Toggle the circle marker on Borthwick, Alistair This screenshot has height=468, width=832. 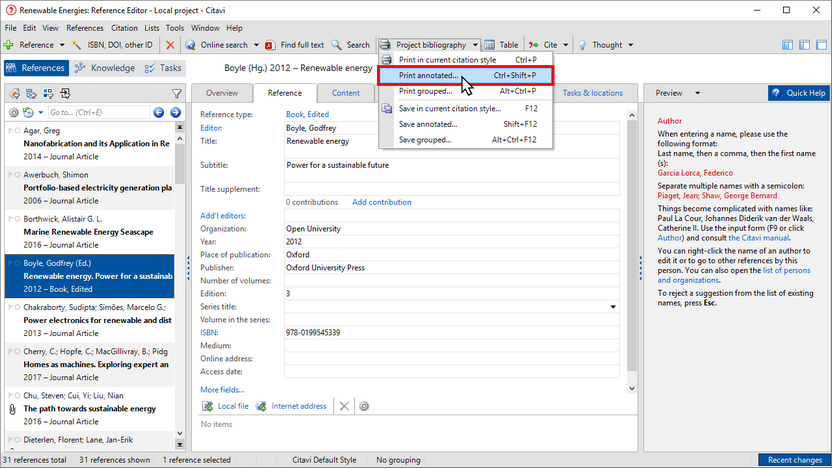point(18,219)
